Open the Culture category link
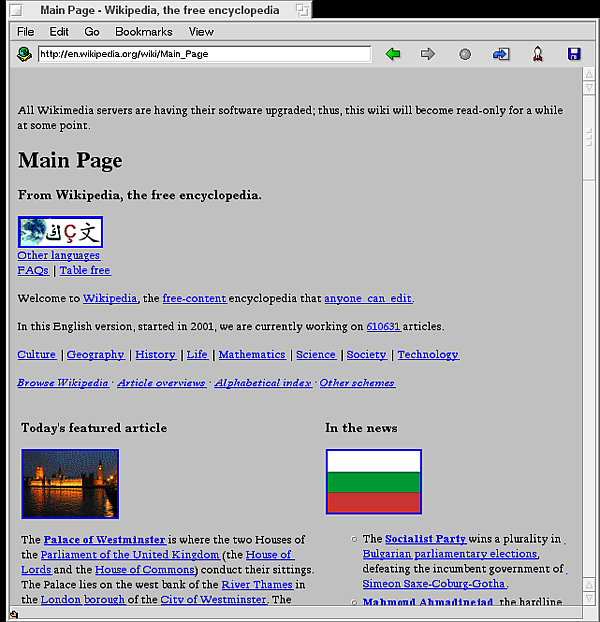The image size is (600, 622). pos(37,355)
